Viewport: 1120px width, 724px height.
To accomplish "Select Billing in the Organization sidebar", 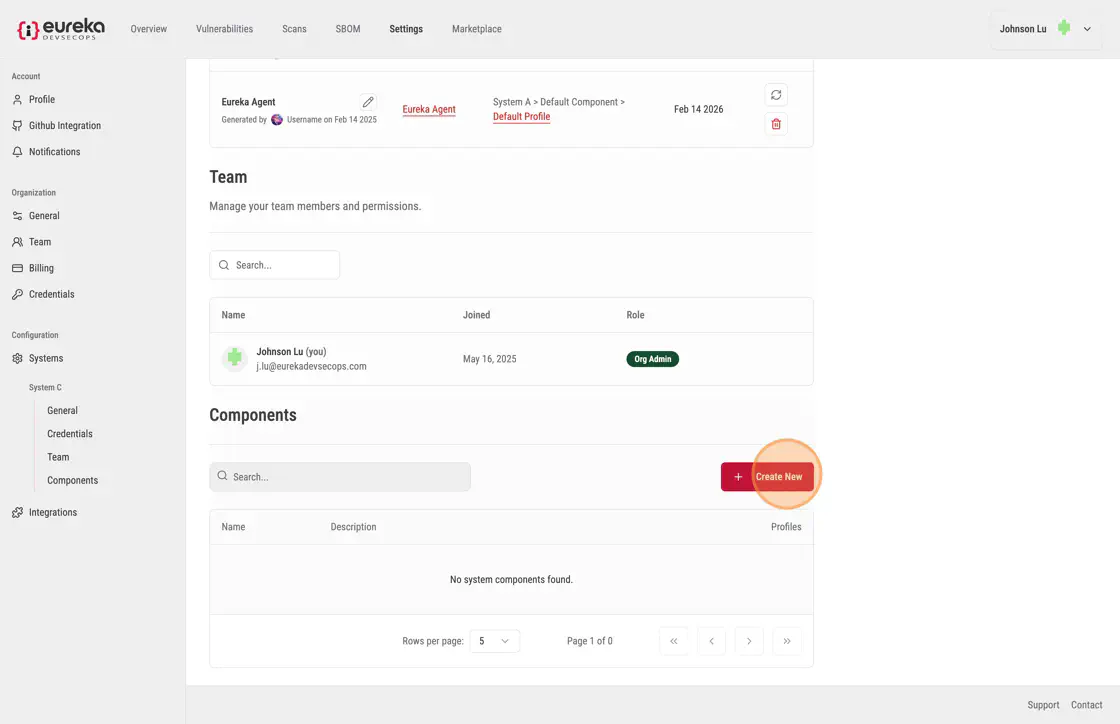I will [x=41, y=268].
